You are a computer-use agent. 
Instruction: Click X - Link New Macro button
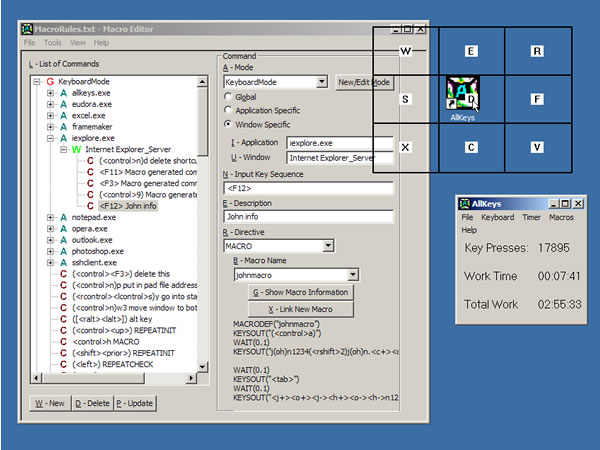click(x=300, y=309)
